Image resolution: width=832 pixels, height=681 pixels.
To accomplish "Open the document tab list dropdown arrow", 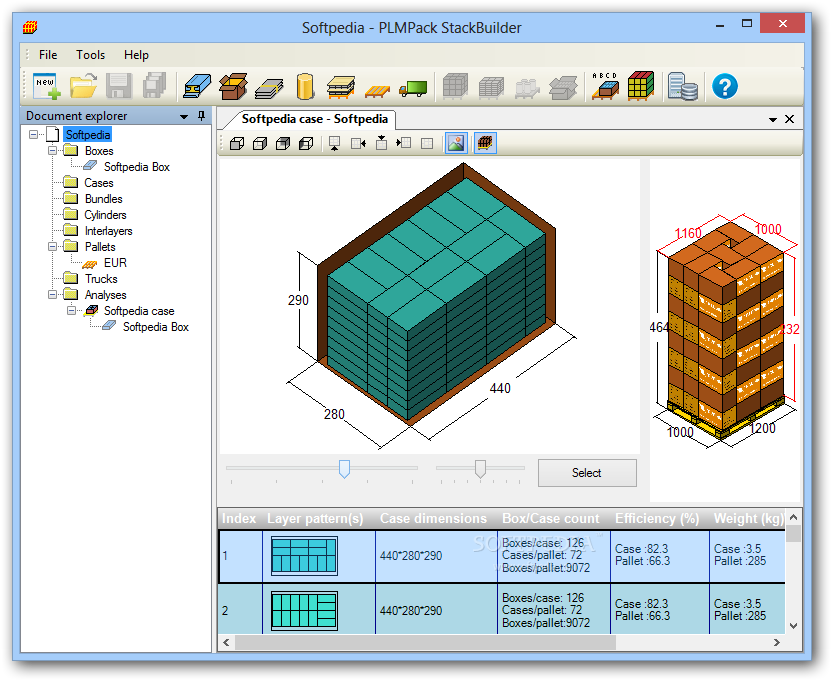I will pos(773,119).
